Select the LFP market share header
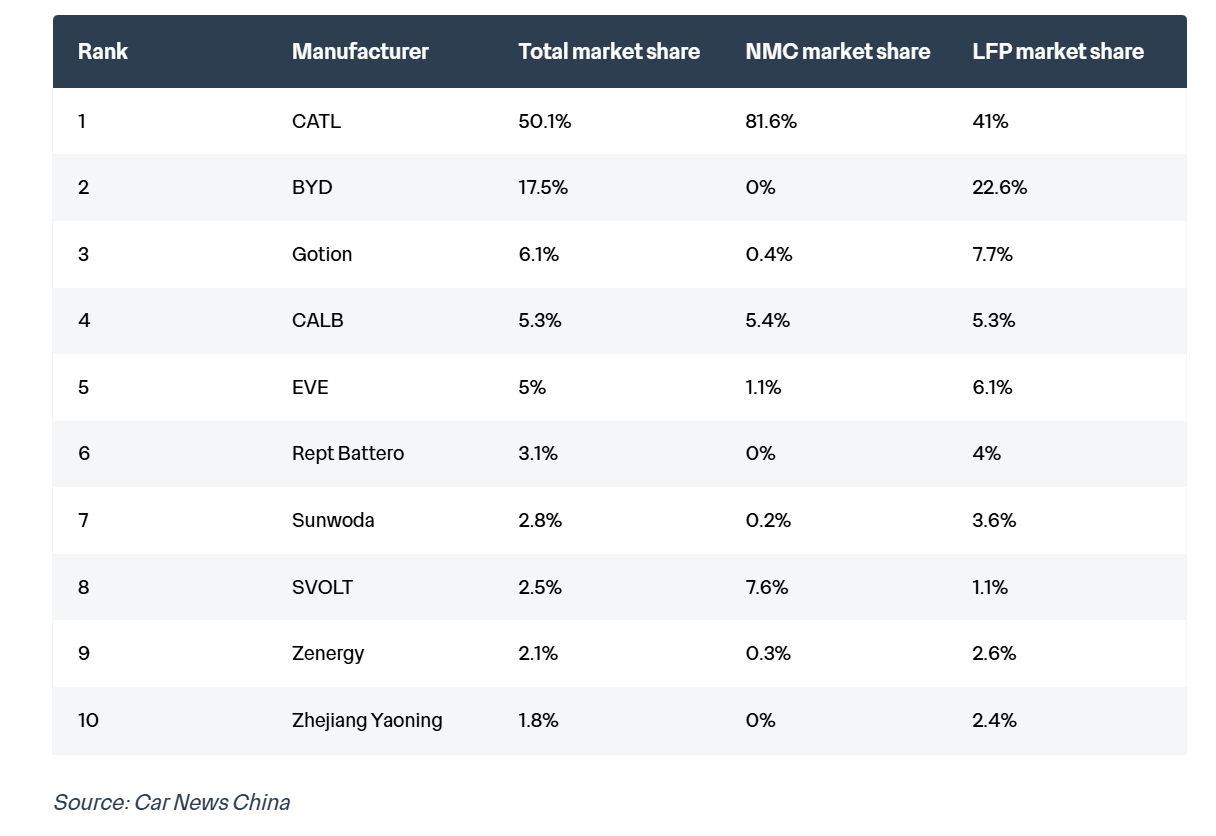Image resolution: width=1216 pixels, height=836 pixels. click(x=1057, y=51)
